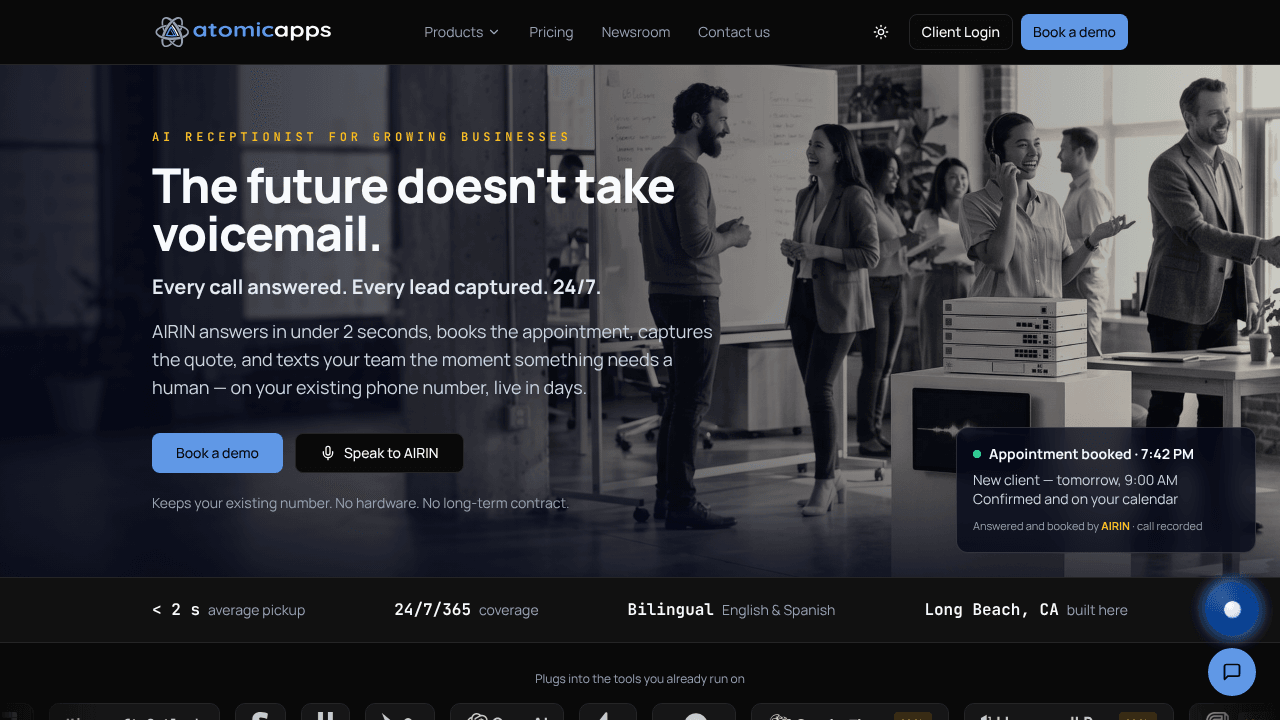Click the "24/7/365 coverage" stat
This screenshot has width=1280, height=720.
tap(466, 610)
